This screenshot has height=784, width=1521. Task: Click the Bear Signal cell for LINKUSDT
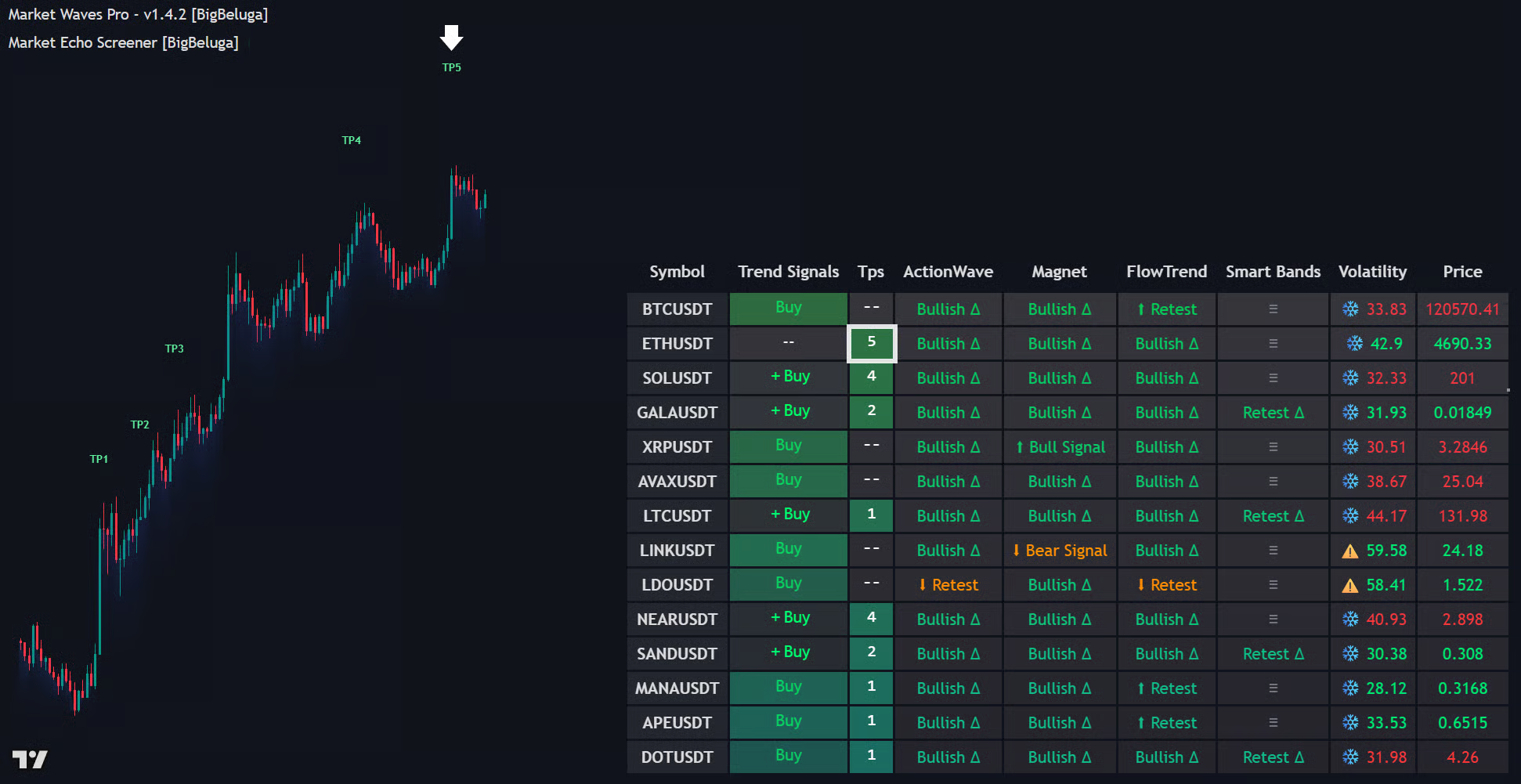coord(1059,551)
